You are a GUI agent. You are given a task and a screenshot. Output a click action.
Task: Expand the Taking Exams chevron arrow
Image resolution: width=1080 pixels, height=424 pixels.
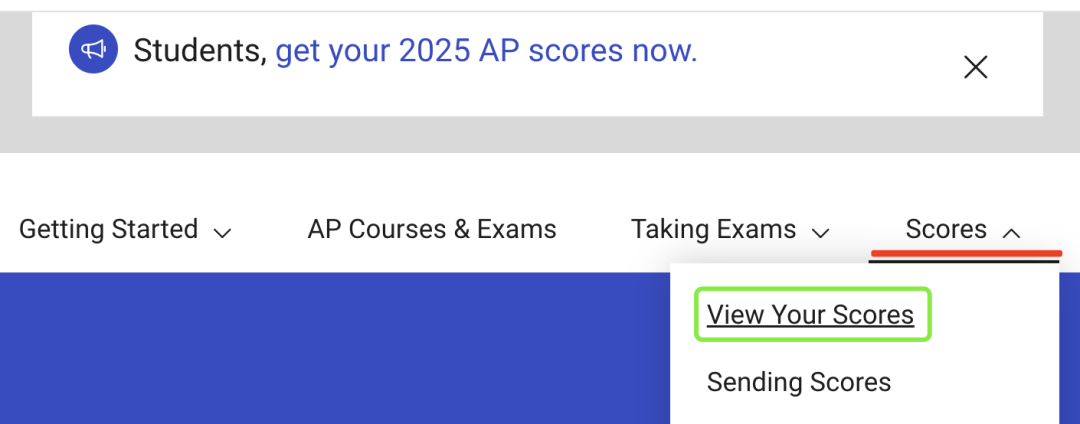pos(820,233)
